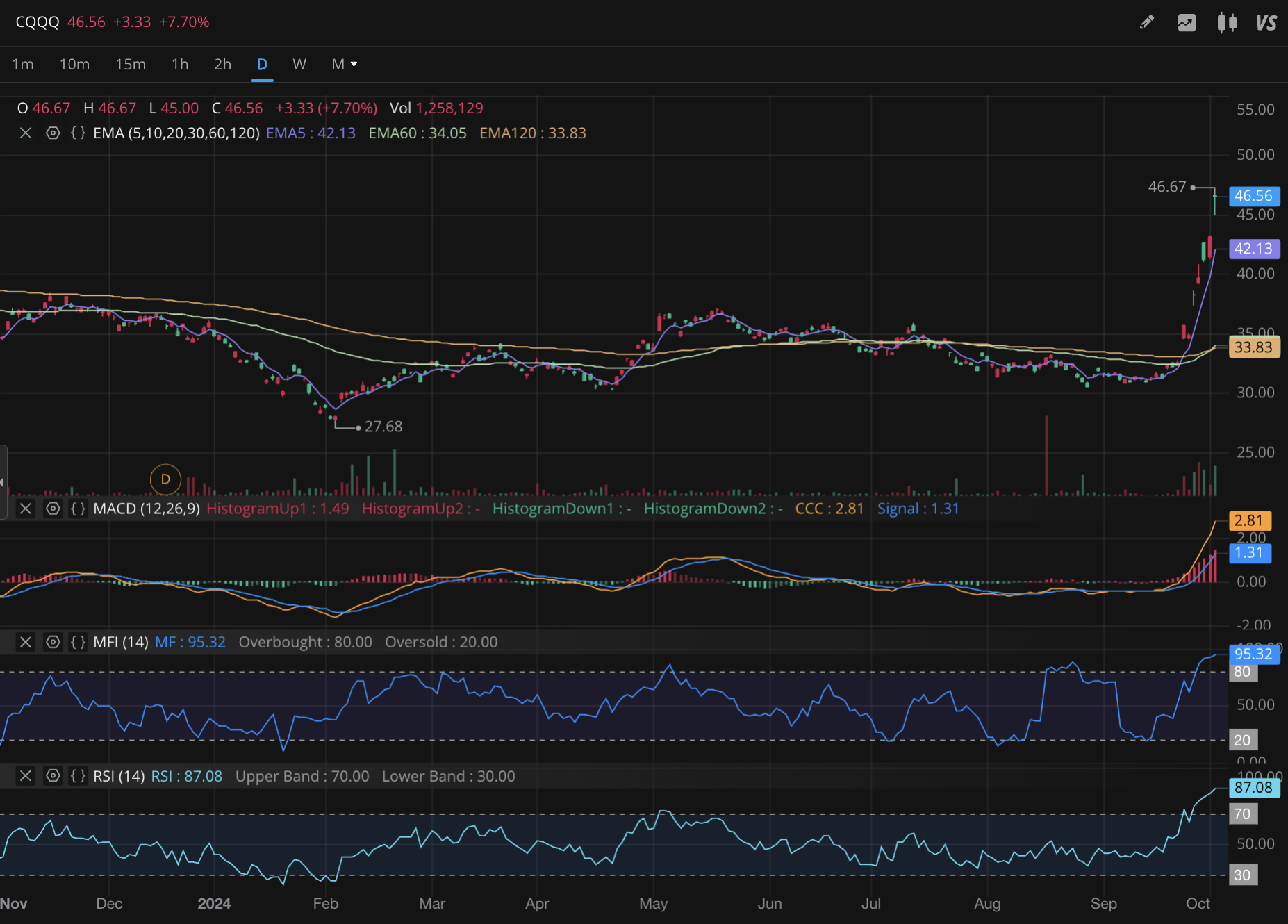Click the 2024 date axis label
The width and height of the screenshot is (1288, 924).
(x=214, y=904)
